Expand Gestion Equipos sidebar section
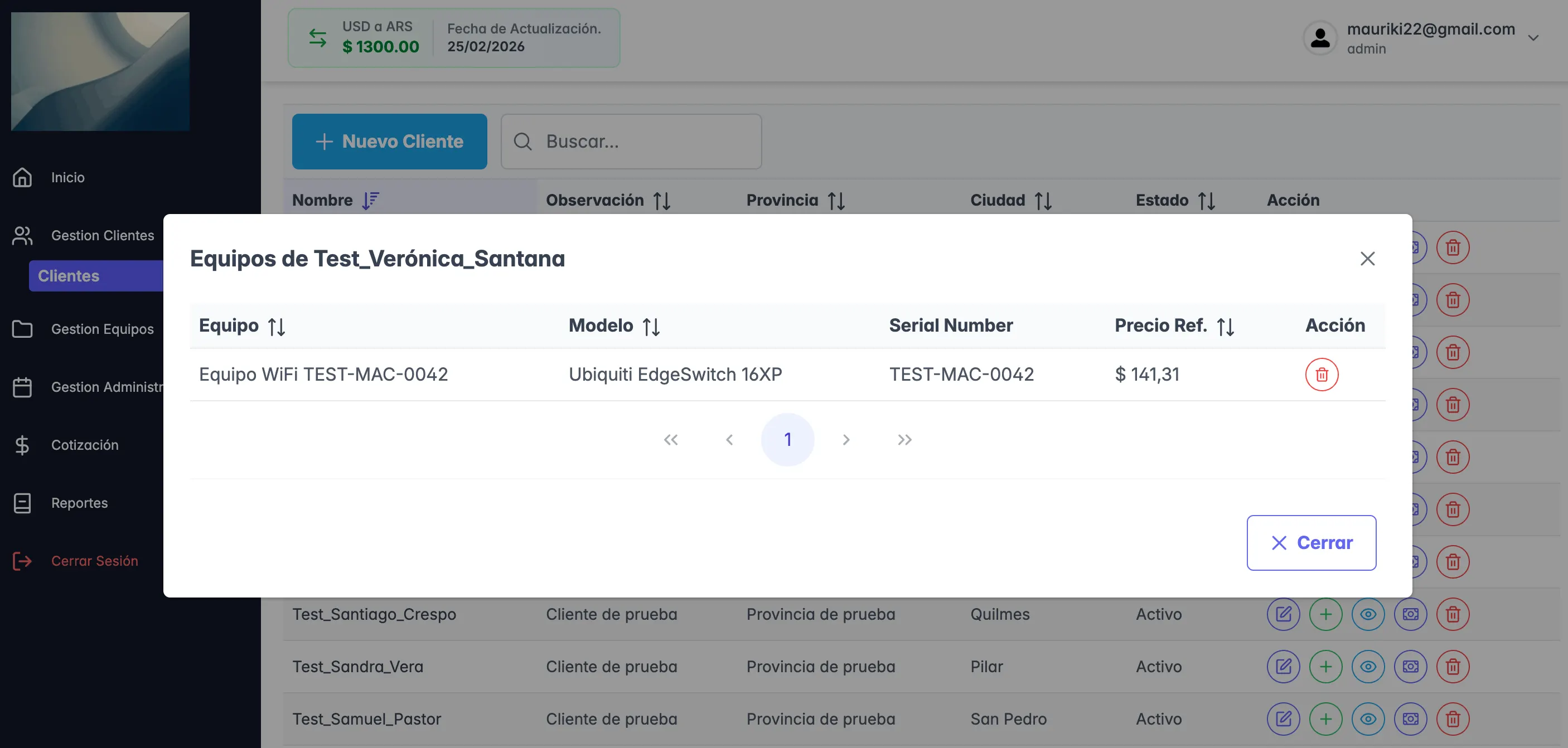This screenshot has width=1568, height=748. (101, 329)
